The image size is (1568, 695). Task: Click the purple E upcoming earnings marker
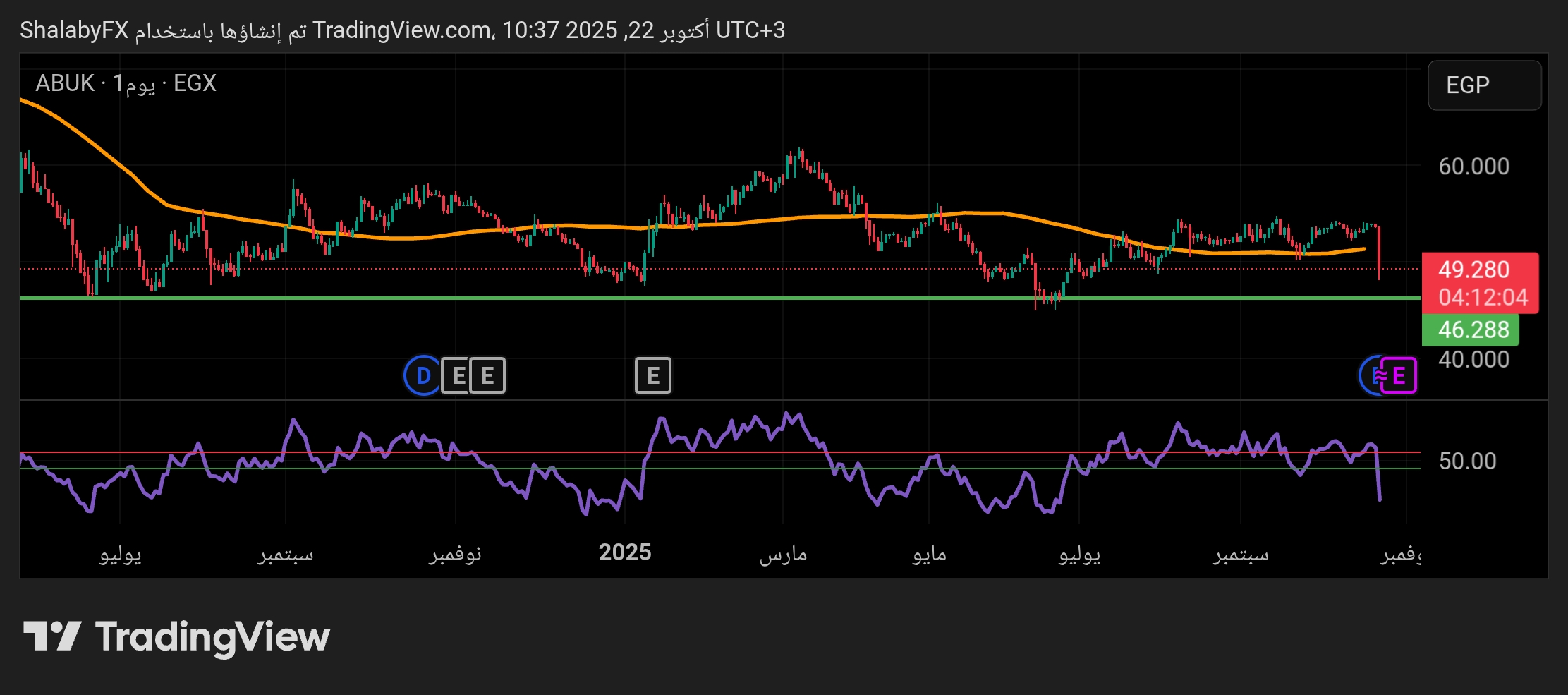(1399, 375)
